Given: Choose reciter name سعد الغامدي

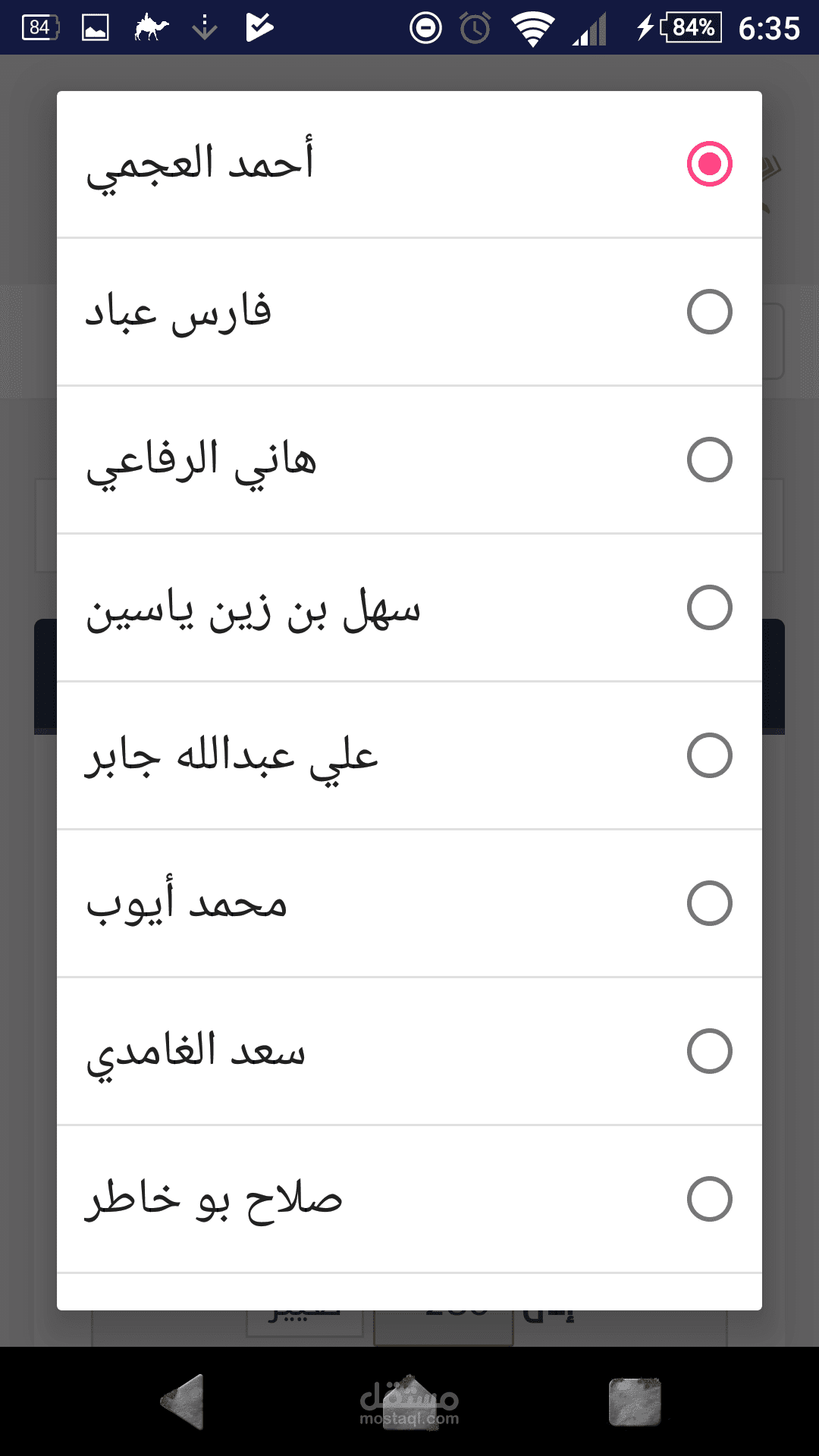Looking at the screenshot, I should coord(196,1053).
